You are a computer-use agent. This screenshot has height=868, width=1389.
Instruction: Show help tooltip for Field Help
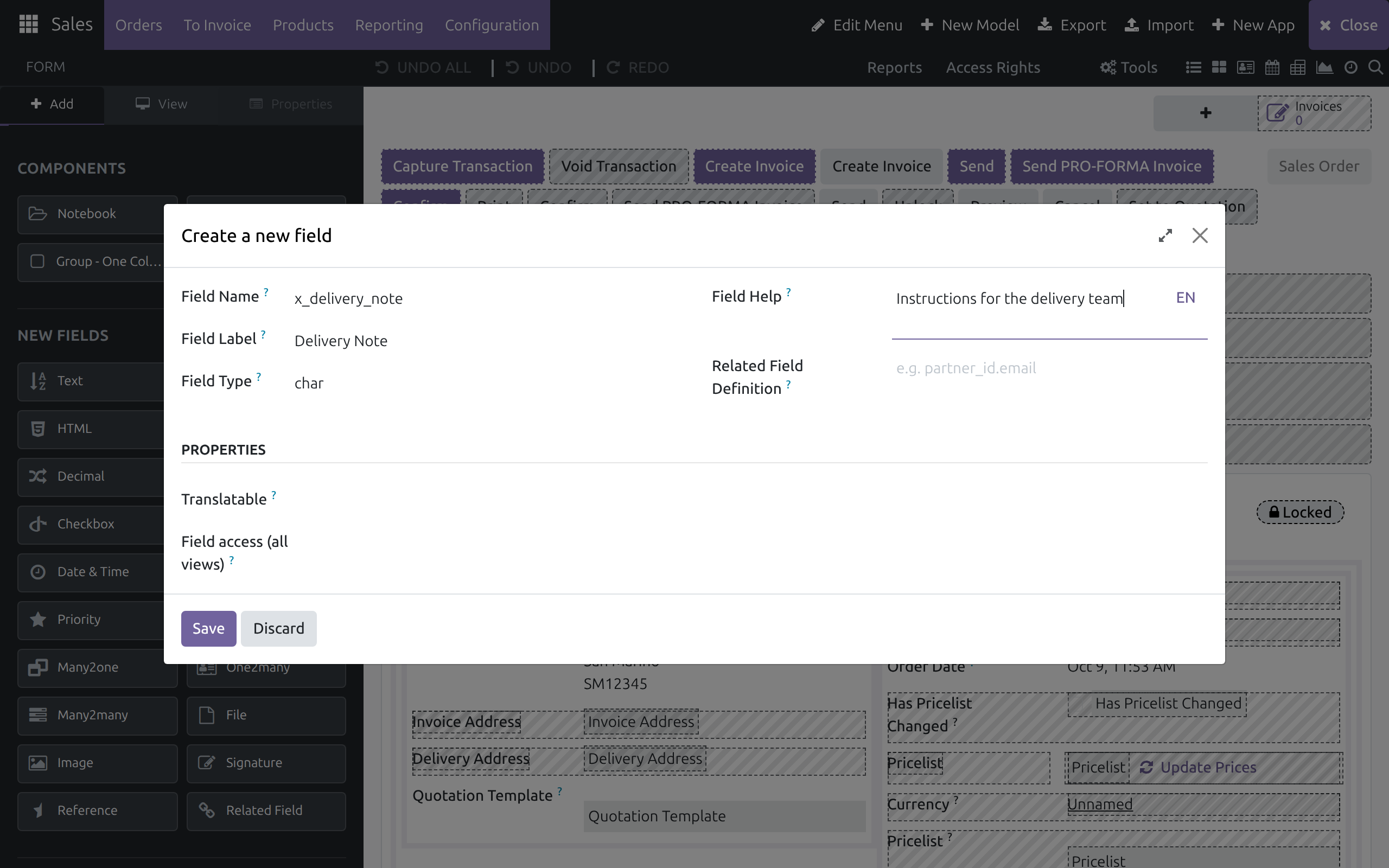coord(788,292)
